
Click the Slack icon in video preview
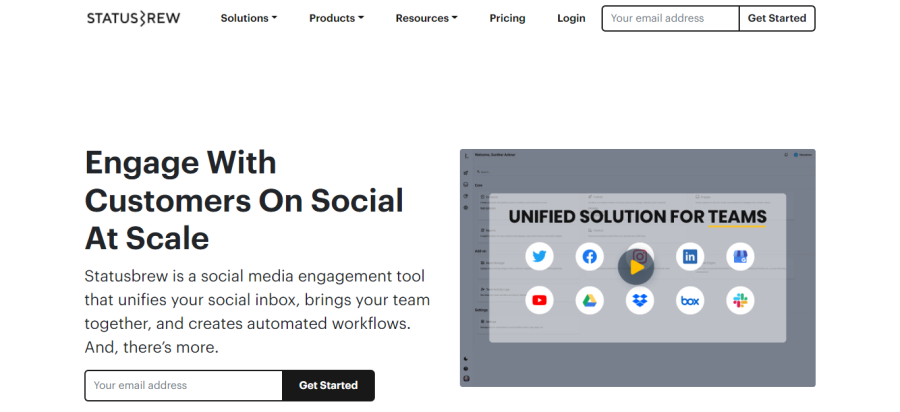[740, 300]
